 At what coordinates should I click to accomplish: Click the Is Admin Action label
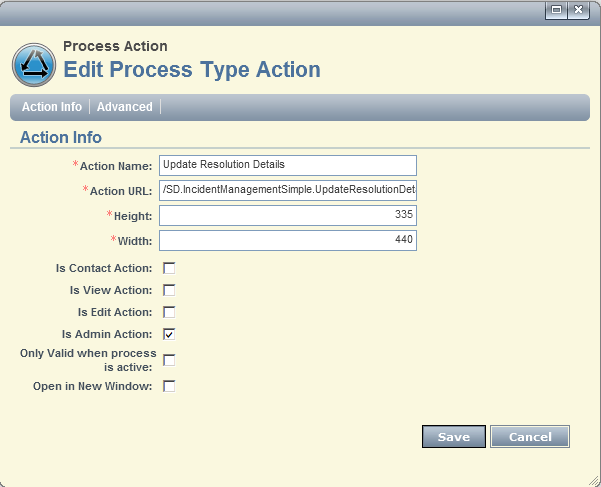point(107,334)
